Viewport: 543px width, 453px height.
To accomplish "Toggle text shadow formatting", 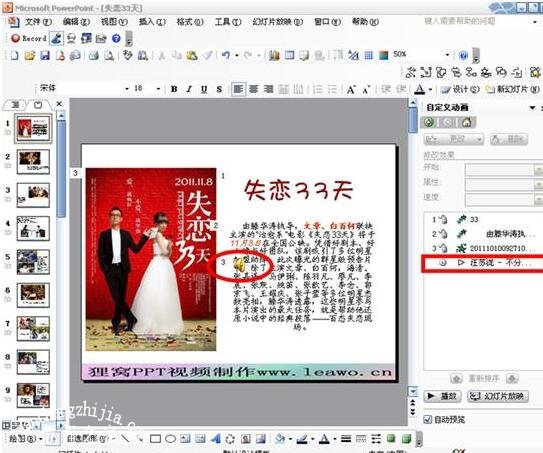I will (x=219, y=89).
